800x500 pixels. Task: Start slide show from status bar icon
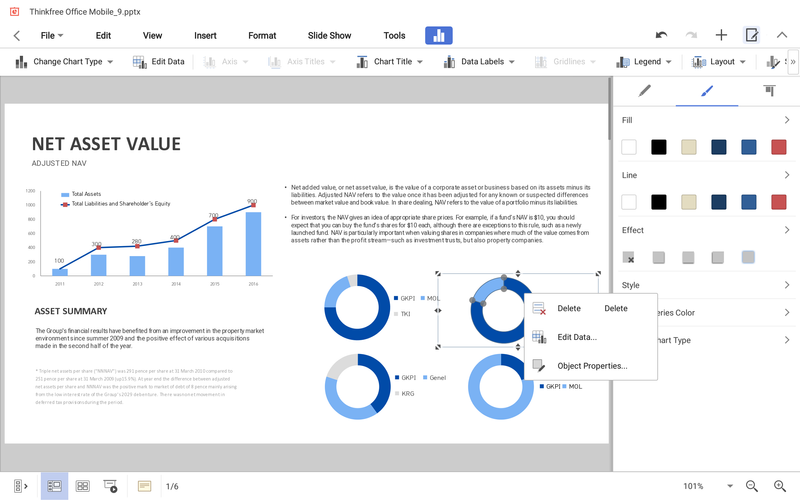point(110,486)
